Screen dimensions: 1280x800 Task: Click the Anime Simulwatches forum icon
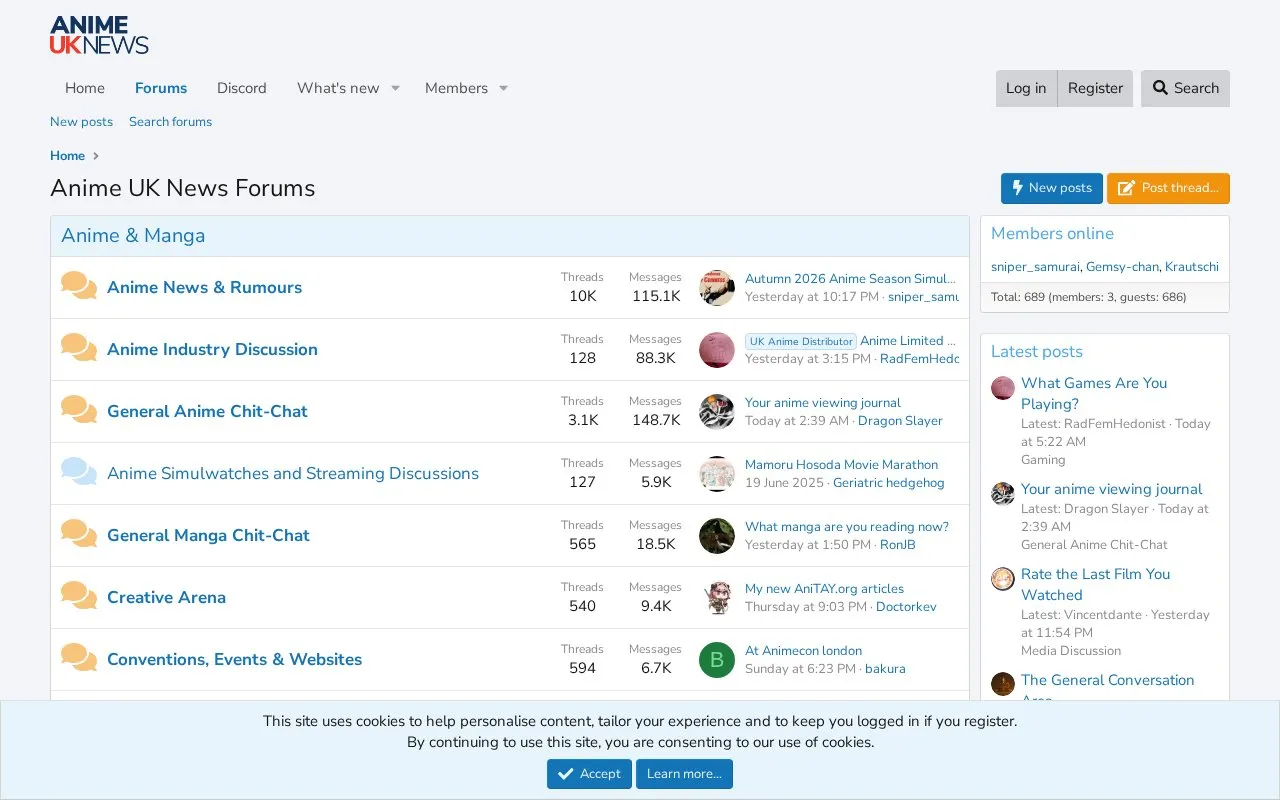[x=79, y=472]
